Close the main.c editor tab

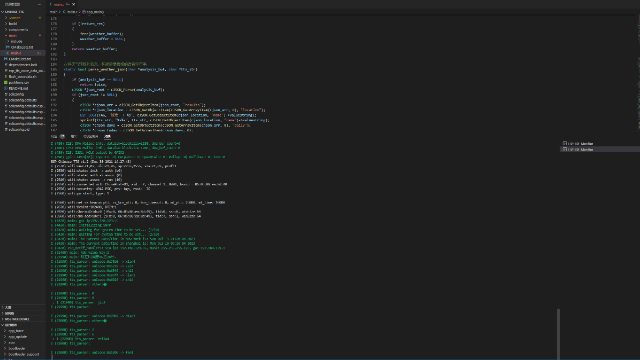tap(73, 4)
